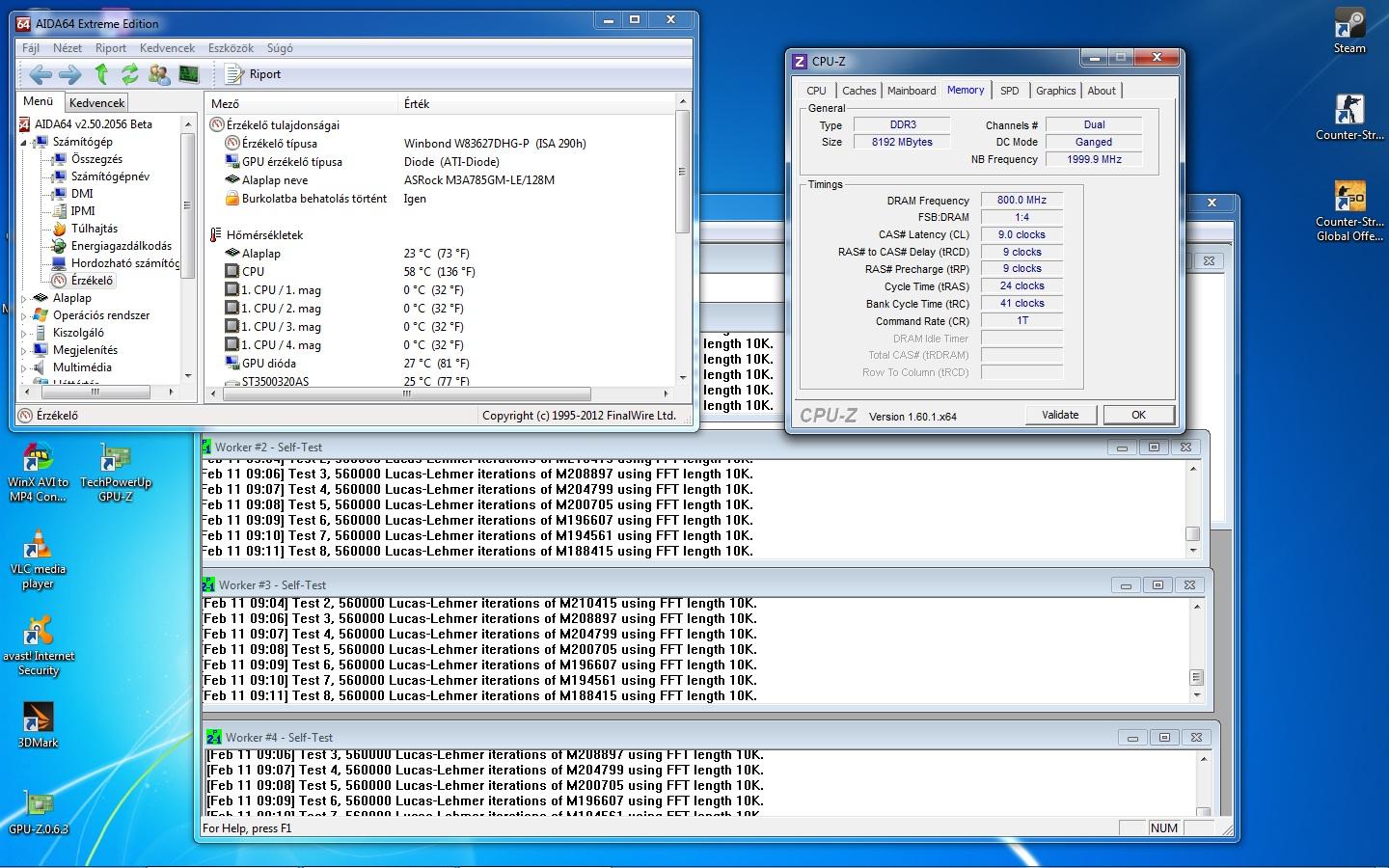Open the SPD tab in CPU-Z
The height and width of the screenshot is (868, 1389).
click(1010, 91)
